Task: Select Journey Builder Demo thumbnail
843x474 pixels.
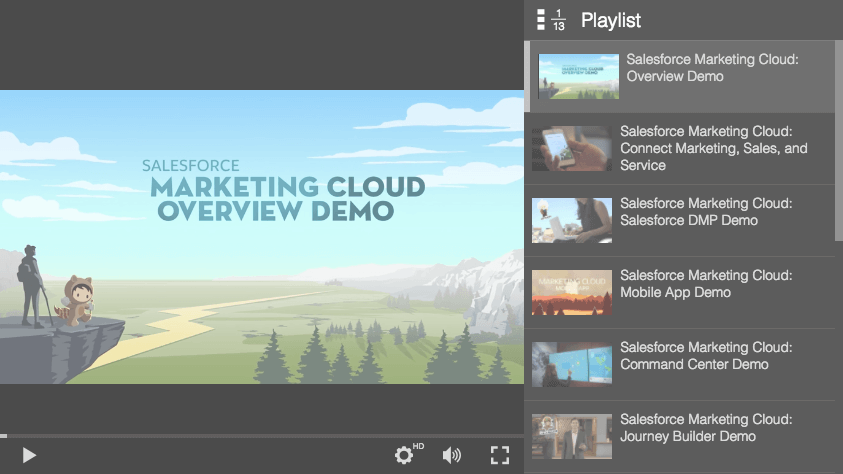Action: (x=572, y=436)
